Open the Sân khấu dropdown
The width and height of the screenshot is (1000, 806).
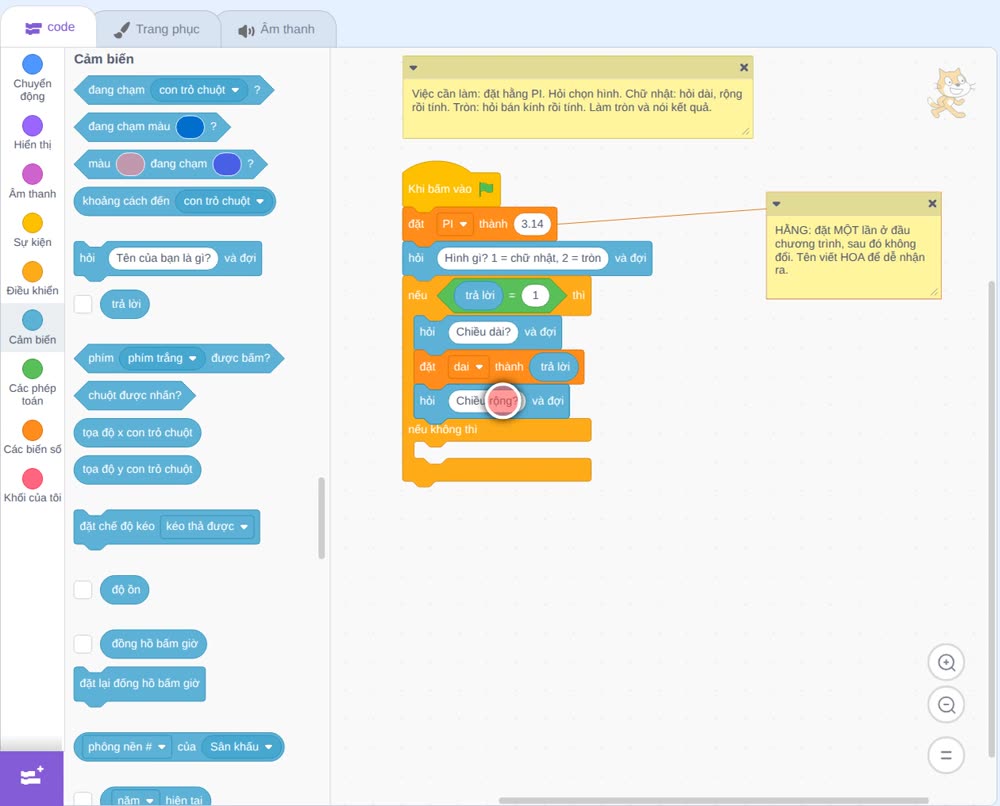pos(241,747)
